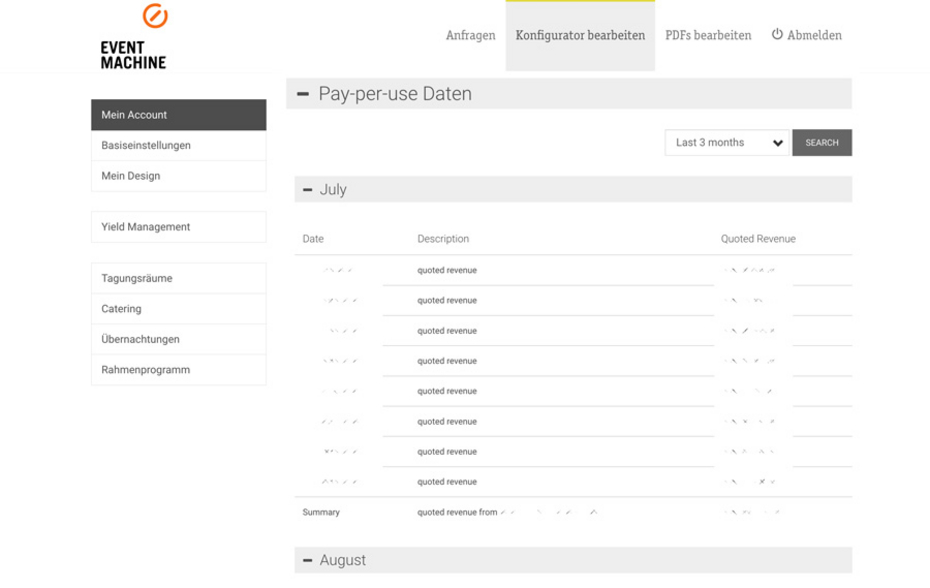Go to Yield Management
Viewport: 930px width, 588px height.
[x=178, y=227]
